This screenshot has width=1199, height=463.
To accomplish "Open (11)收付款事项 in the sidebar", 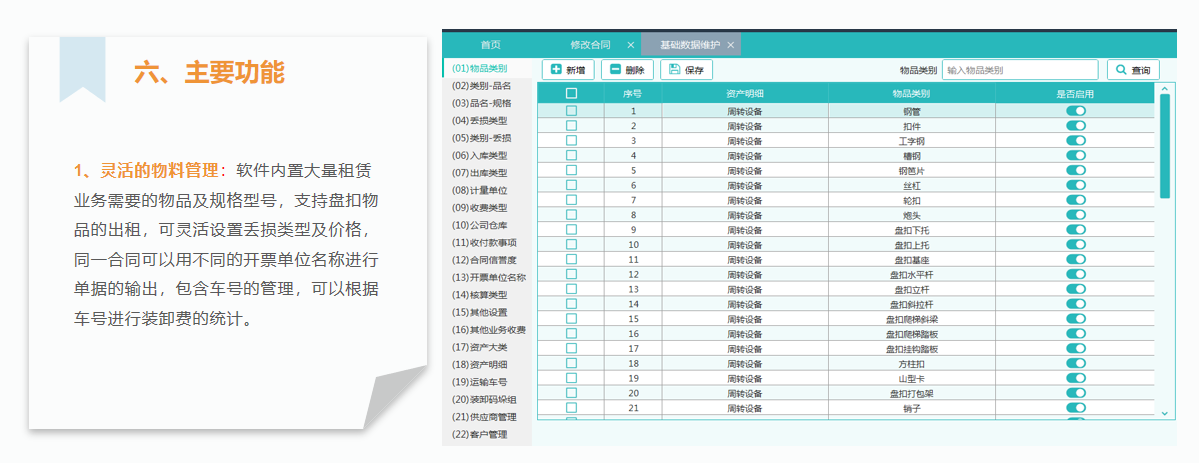I will 484,243.
